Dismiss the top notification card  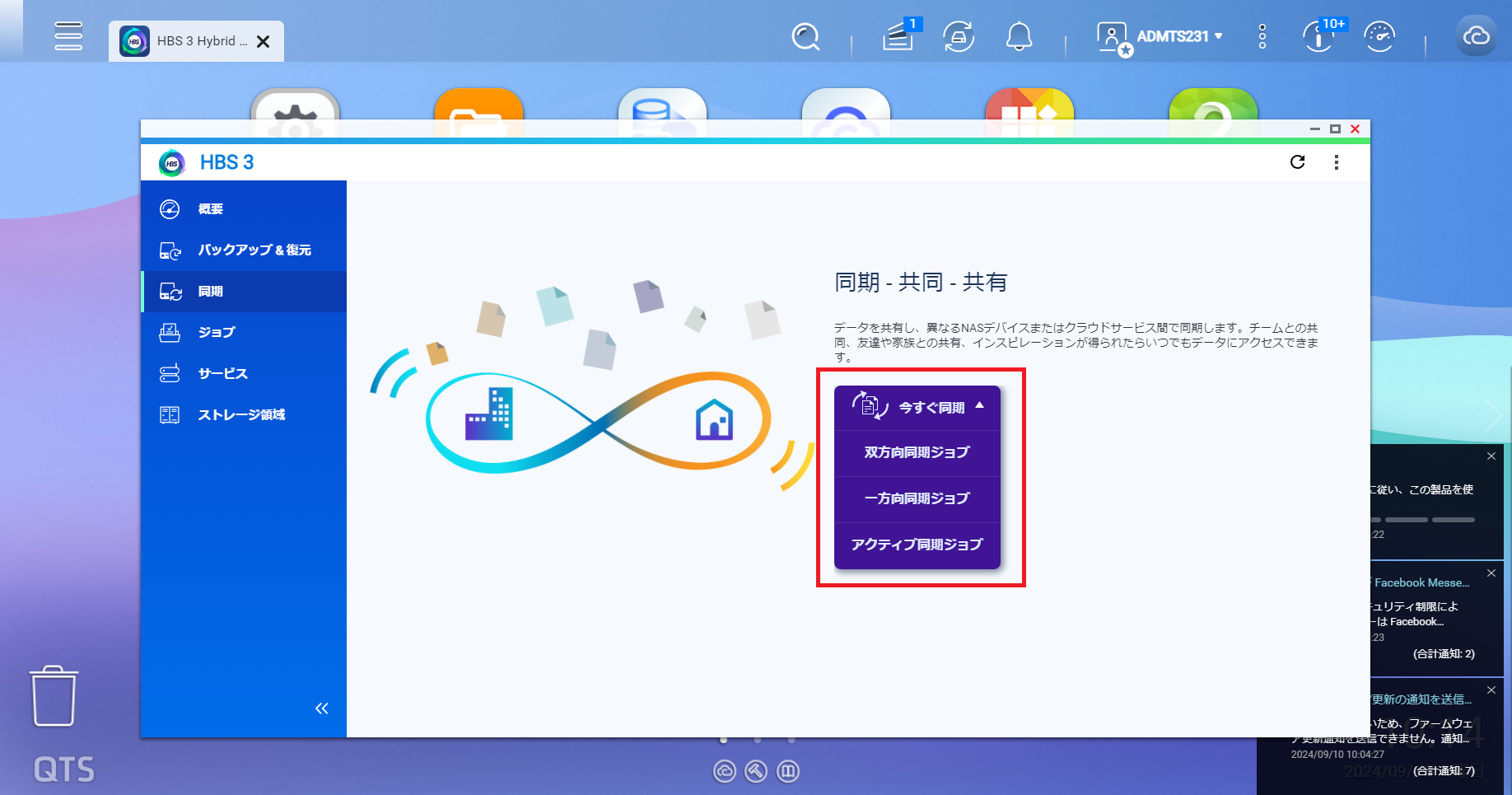(1491, 456)
